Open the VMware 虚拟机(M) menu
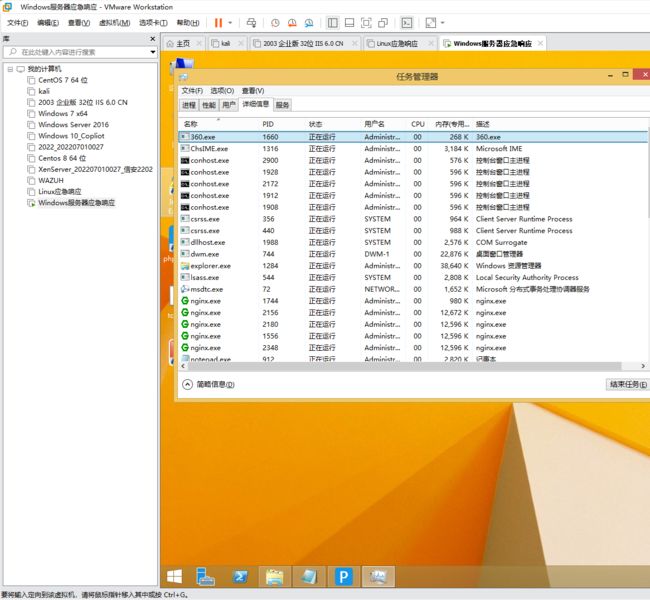Viewport: 650px width, 600px height. [114, 23]
